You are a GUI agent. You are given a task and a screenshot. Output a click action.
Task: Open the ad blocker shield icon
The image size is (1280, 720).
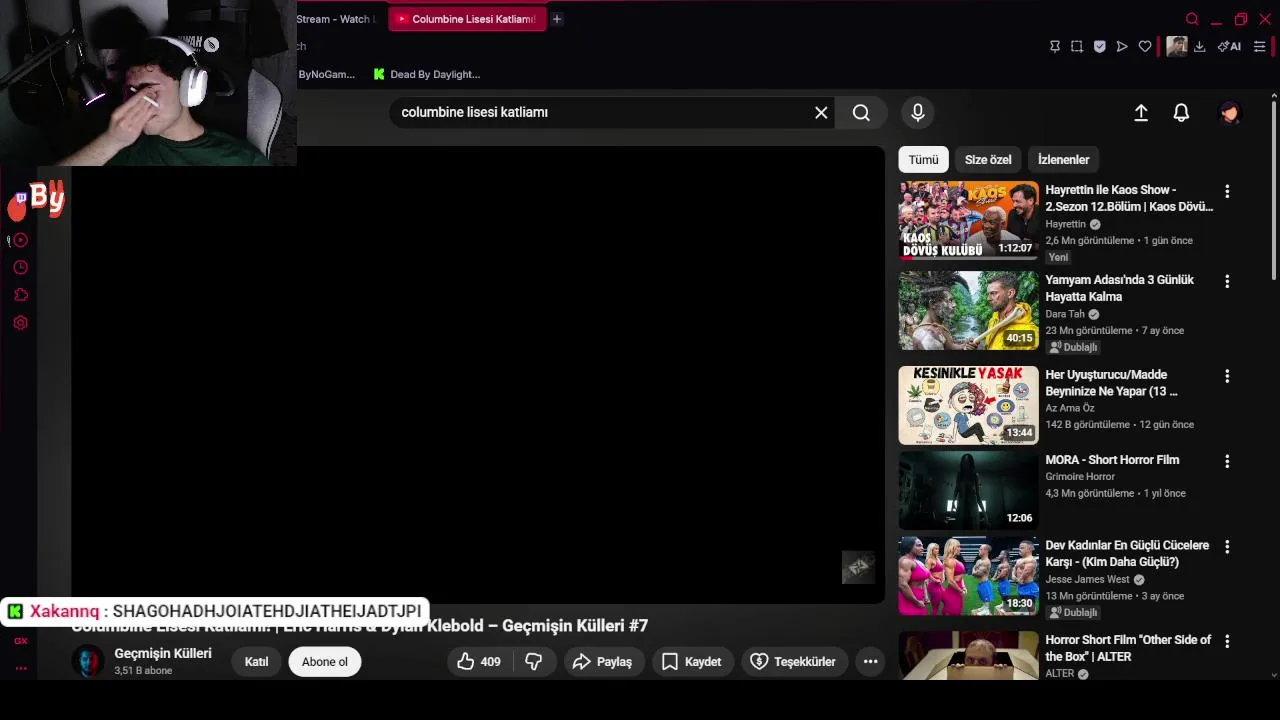[x=1100, y=46]
